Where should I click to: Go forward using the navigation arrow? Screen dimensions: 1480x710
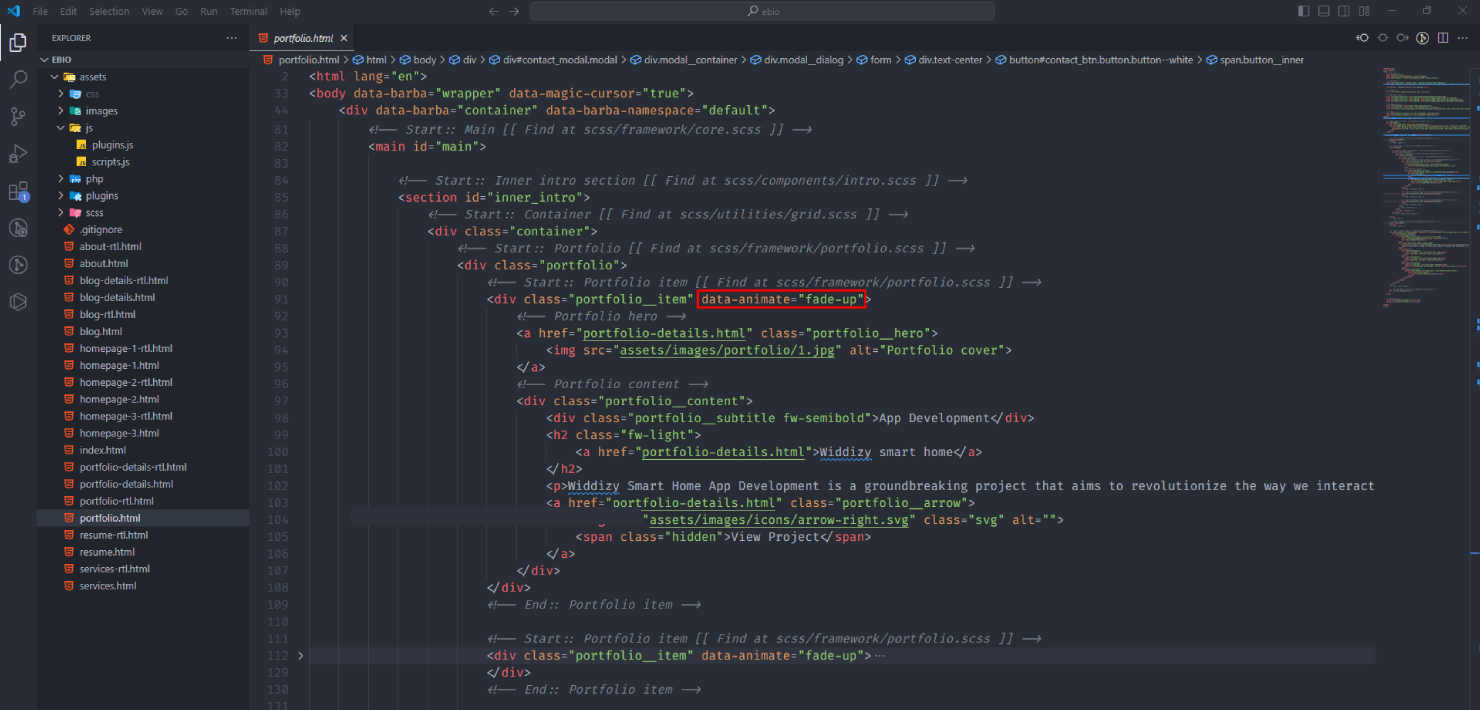pos(514,11)
